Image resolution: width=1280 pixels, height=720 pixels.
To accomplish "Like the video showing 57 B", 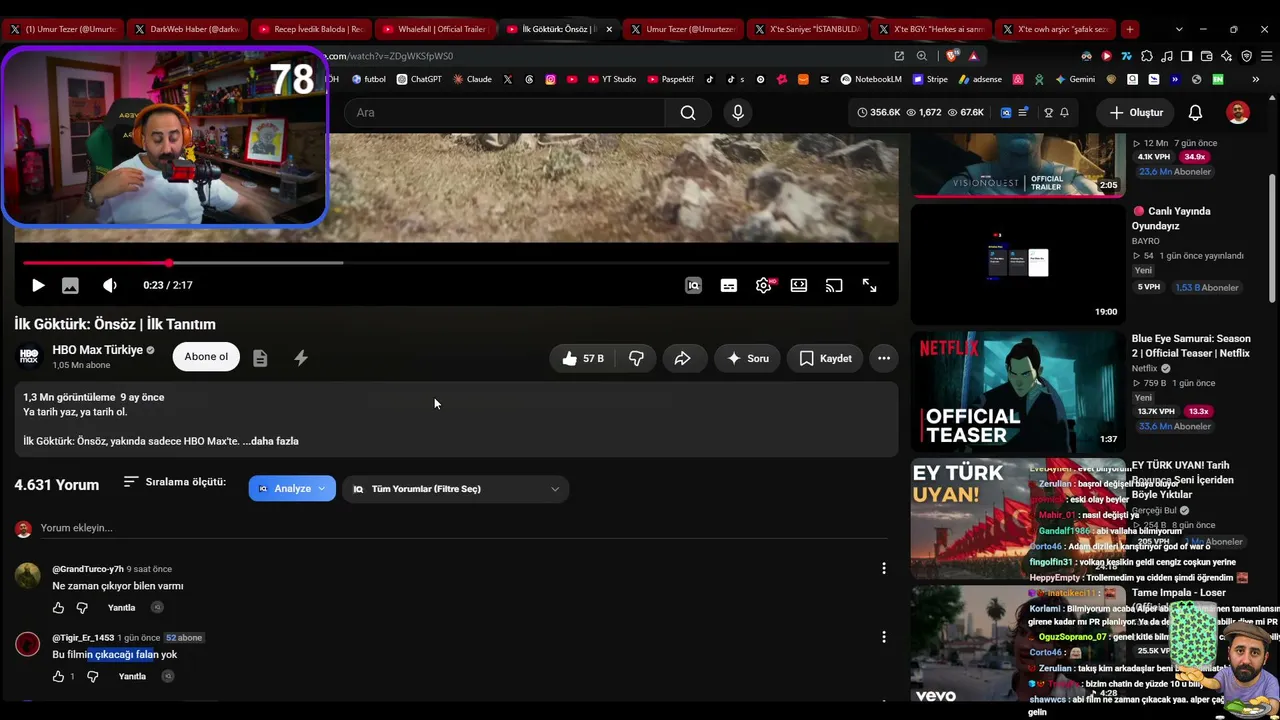I will tap(583, 358).
